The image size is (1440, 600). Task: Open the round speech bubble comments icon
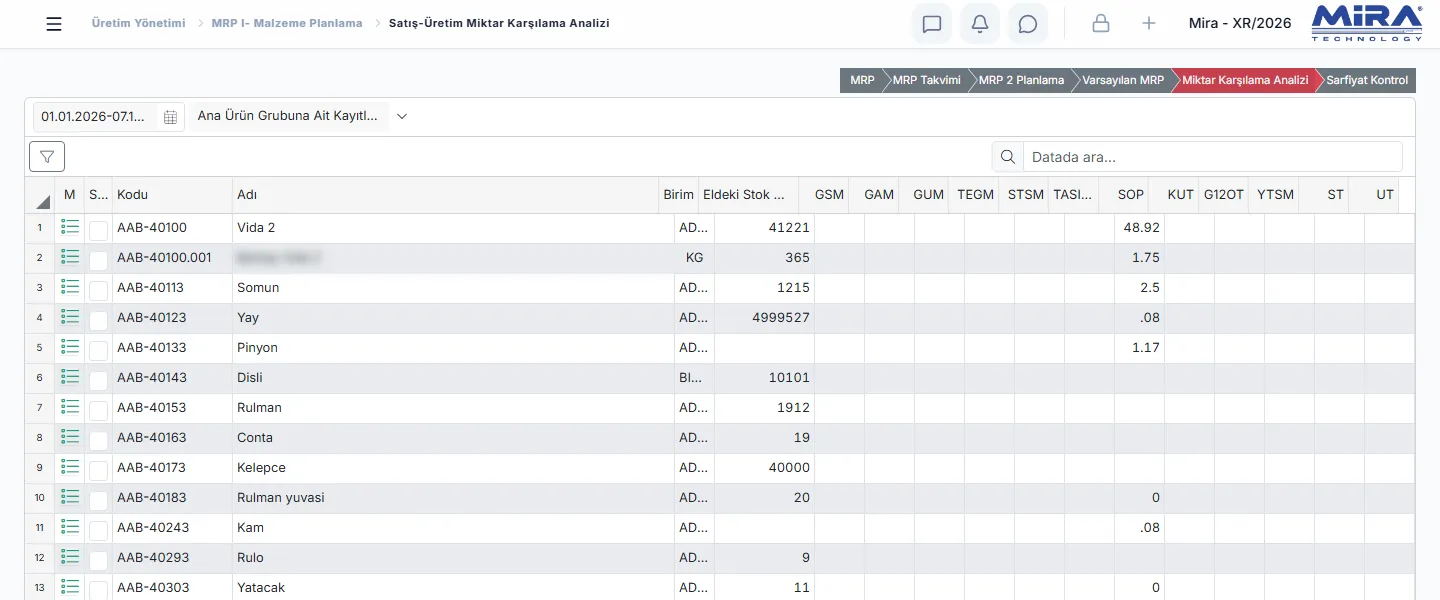point(1028,24)
